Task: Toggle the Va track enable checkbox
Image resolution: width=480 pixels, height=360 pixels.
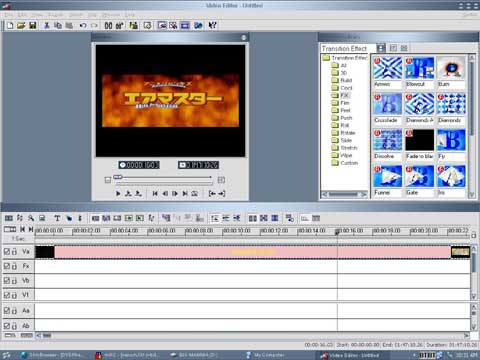Action: pos(7,251)
